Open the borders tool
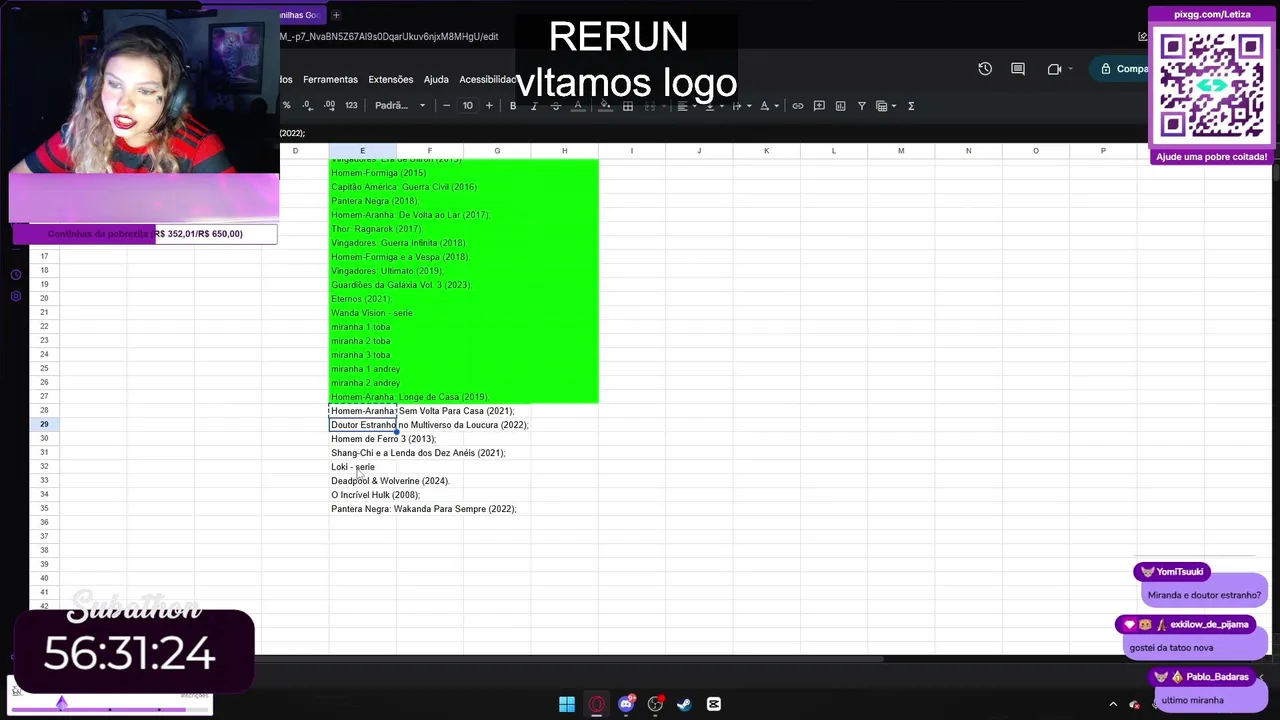The image size is (1280, 720). point(627,105)
